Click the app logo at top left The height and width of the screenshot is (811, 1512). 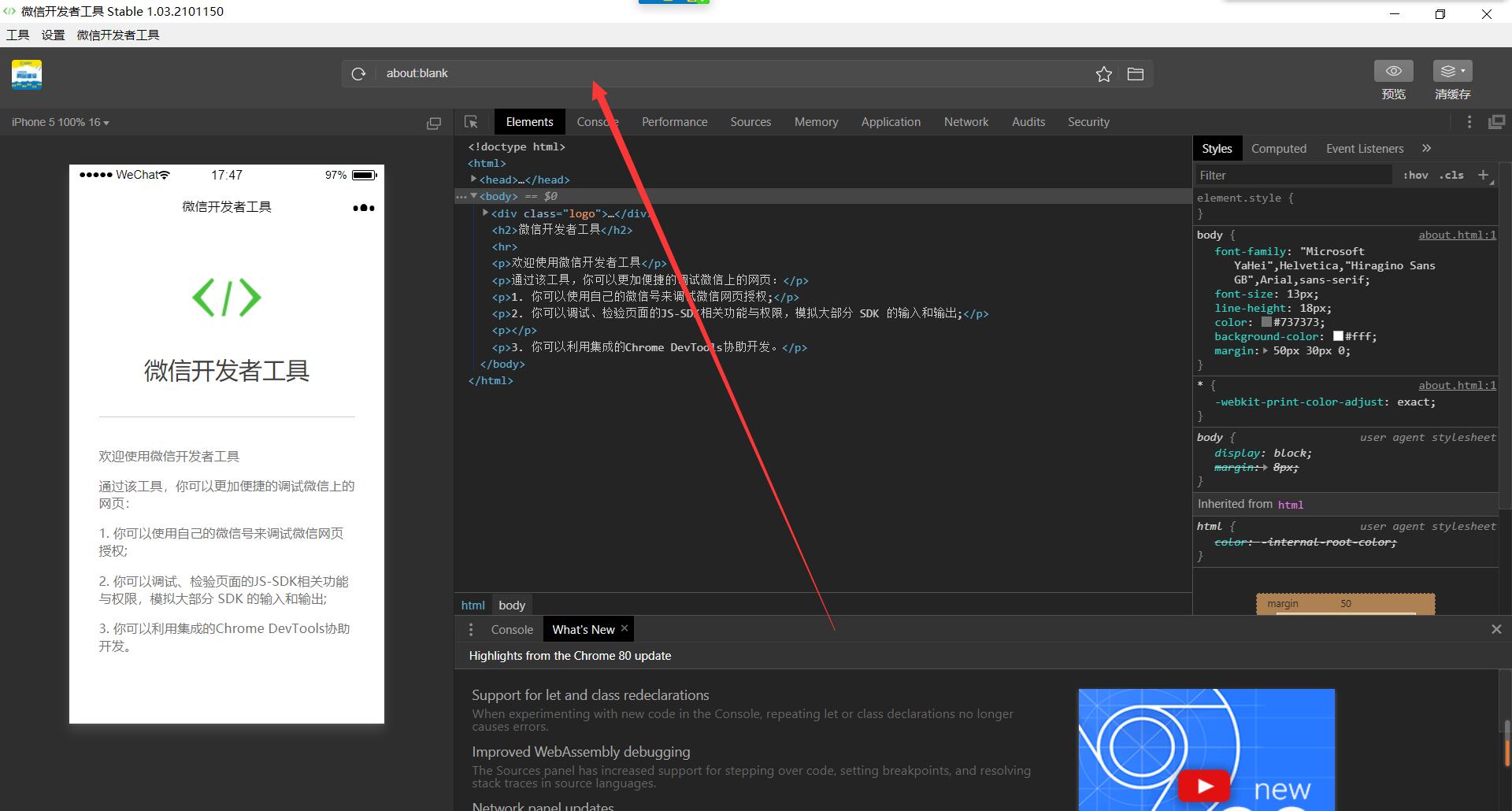pos(26,75)
